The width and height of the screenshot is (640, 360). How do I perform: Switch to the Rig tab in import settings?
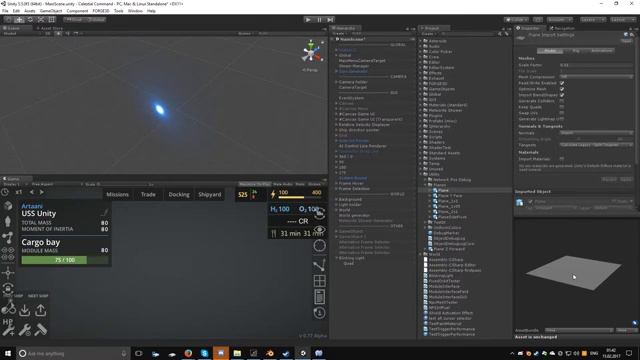(576, 51)
